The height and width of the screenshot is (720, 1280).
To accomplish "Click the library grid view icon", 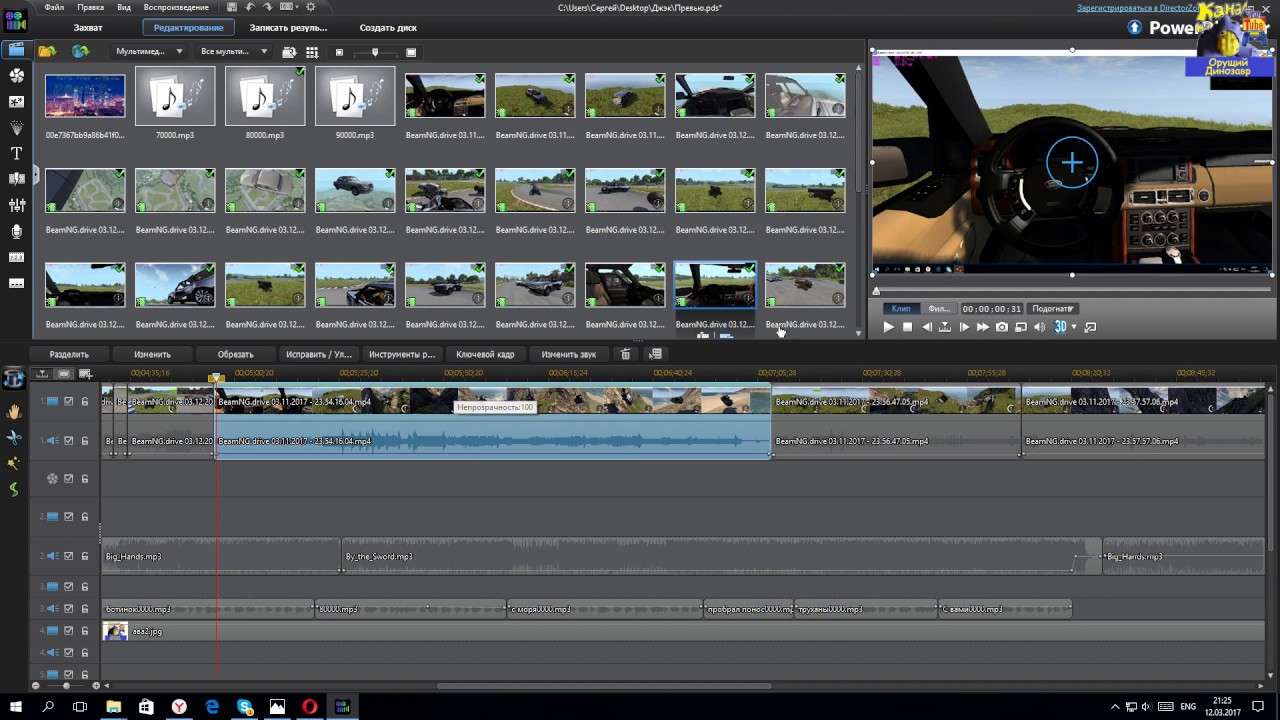I will click(x=312, y=52).
